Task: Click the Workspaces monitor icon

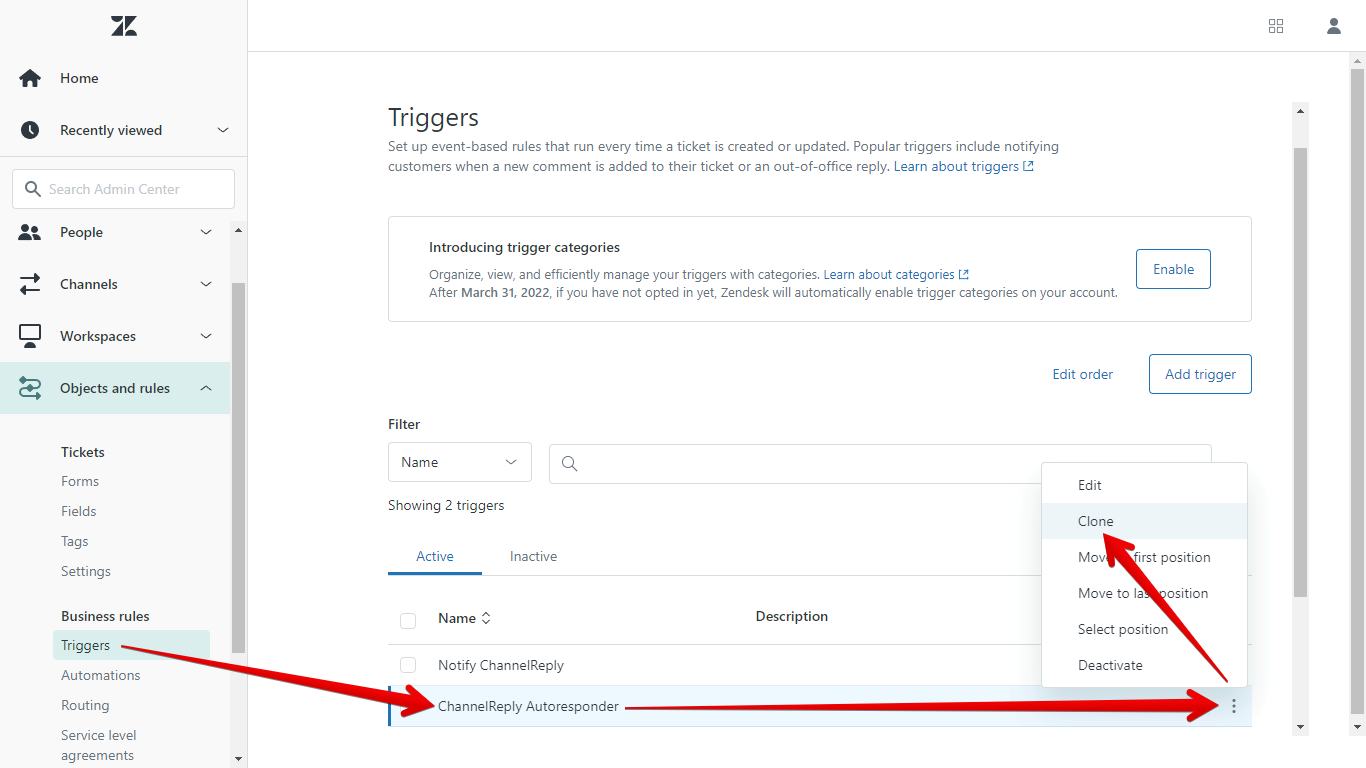Action: coord(30,336)
